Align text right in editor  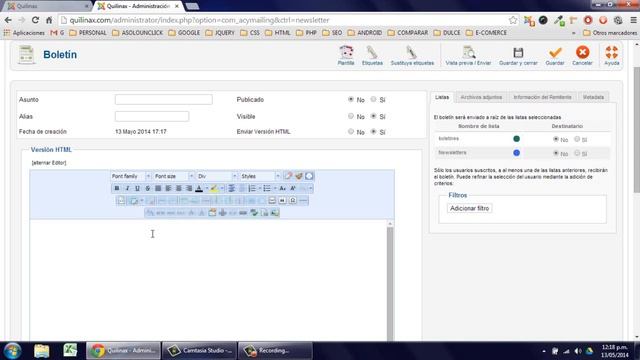[189, 188]
